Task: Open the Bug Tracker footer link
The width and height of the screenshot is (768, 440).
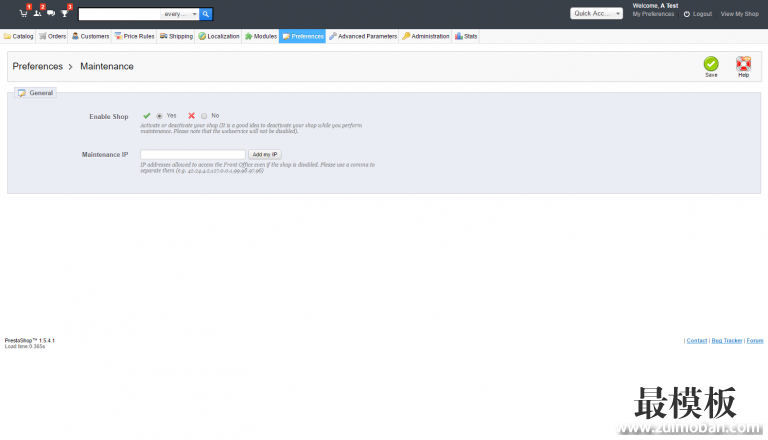Action: [x=726, y=340]
